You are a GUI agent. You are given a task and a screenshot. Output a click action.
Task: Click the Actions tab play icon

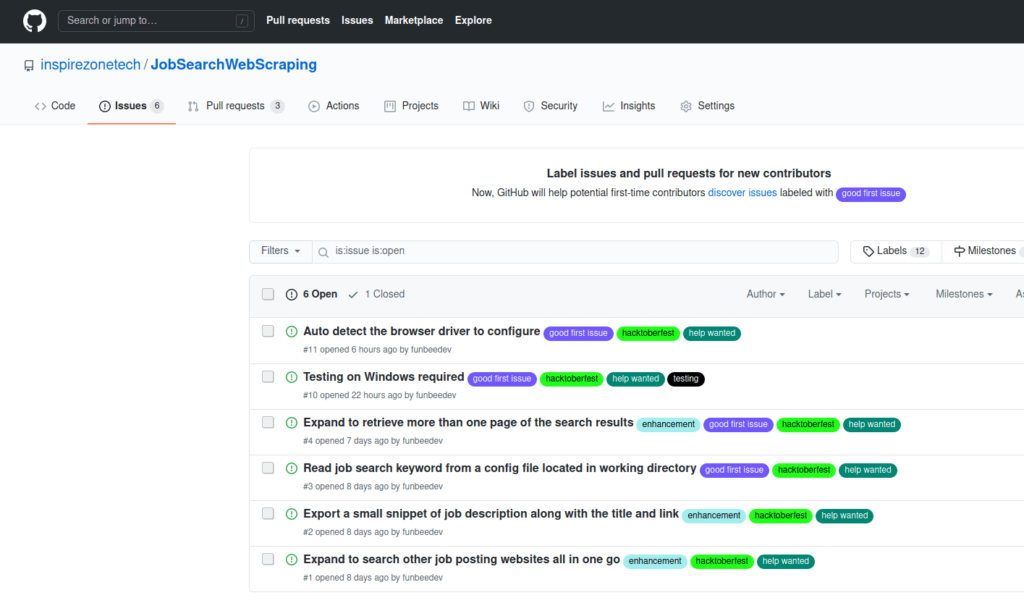[314, 106]
